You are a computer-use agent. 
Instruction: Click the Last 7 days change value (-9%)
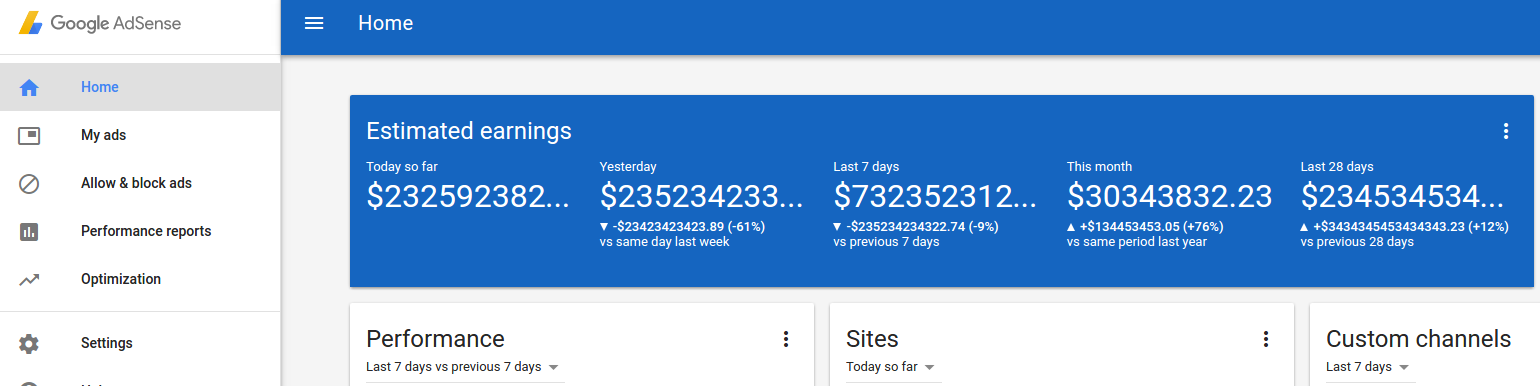[916, 227]
